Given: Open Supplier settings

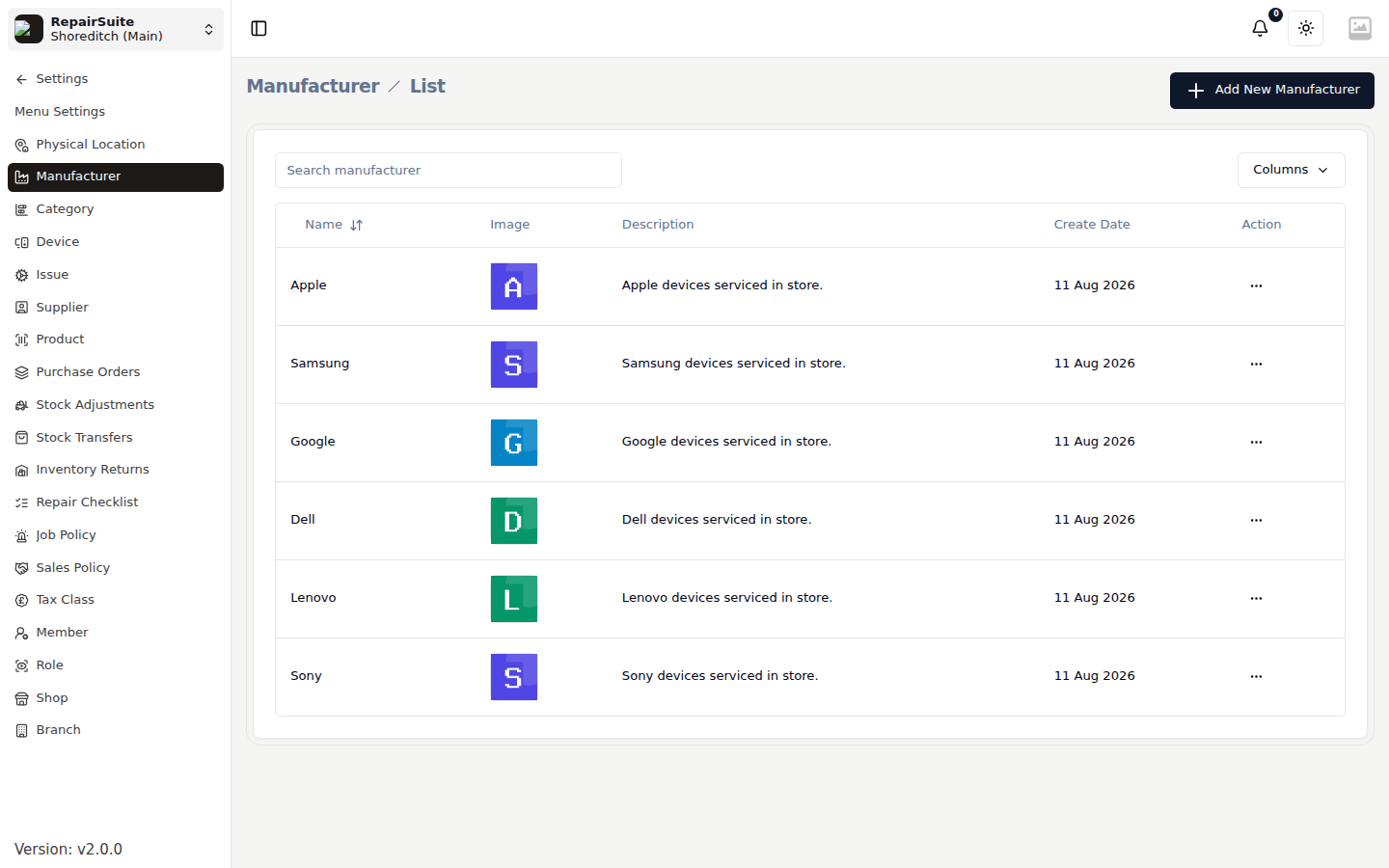Looking at the screenshot, I should click(x=116, y=308).
